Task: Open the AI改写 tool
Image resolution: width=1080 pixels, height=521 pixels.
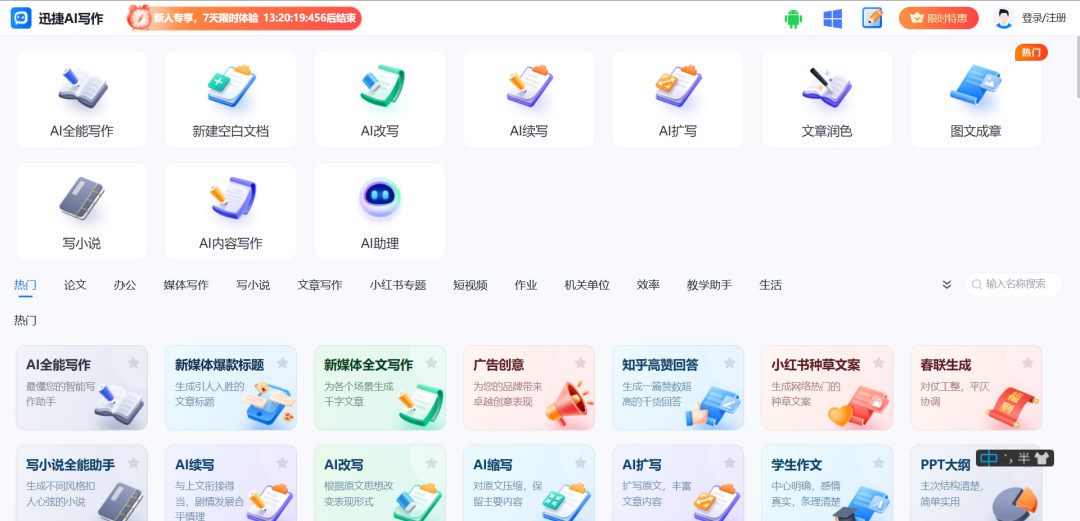Action: pyautogui.click(x=380, y=99)
